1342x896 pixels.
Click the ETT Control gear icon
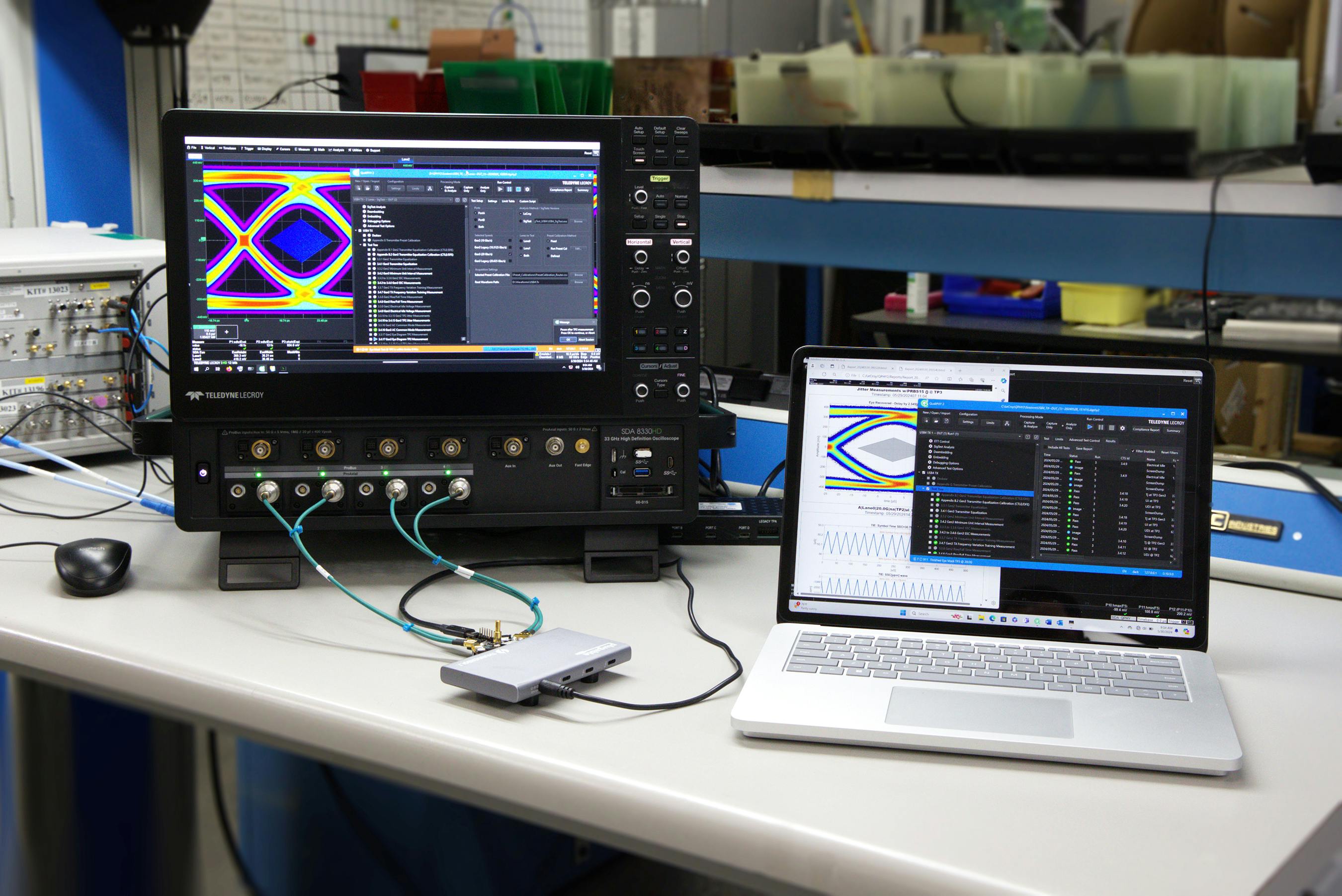(930, 442)
